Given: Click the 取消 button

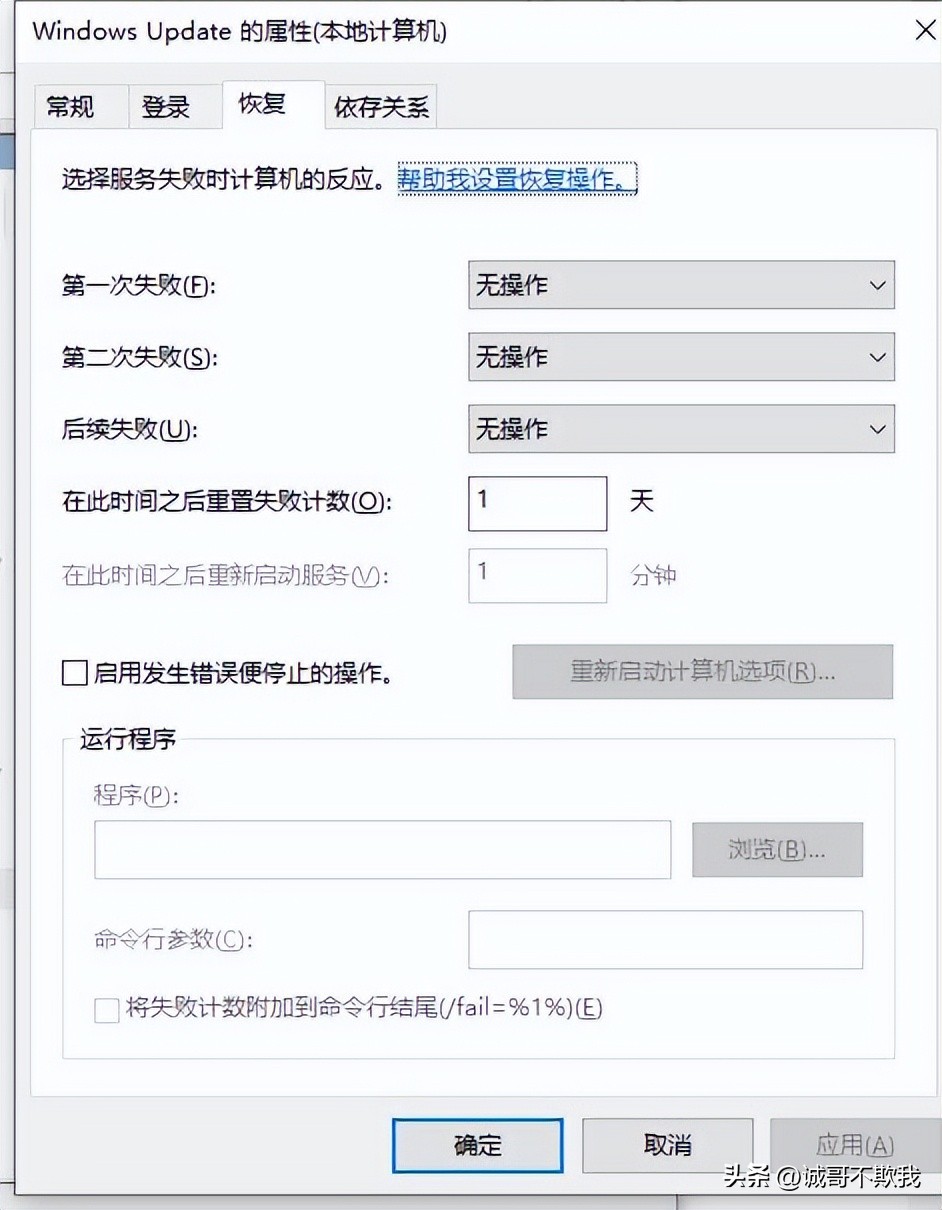Looking at the screenshot, I should pos(667,1145).
